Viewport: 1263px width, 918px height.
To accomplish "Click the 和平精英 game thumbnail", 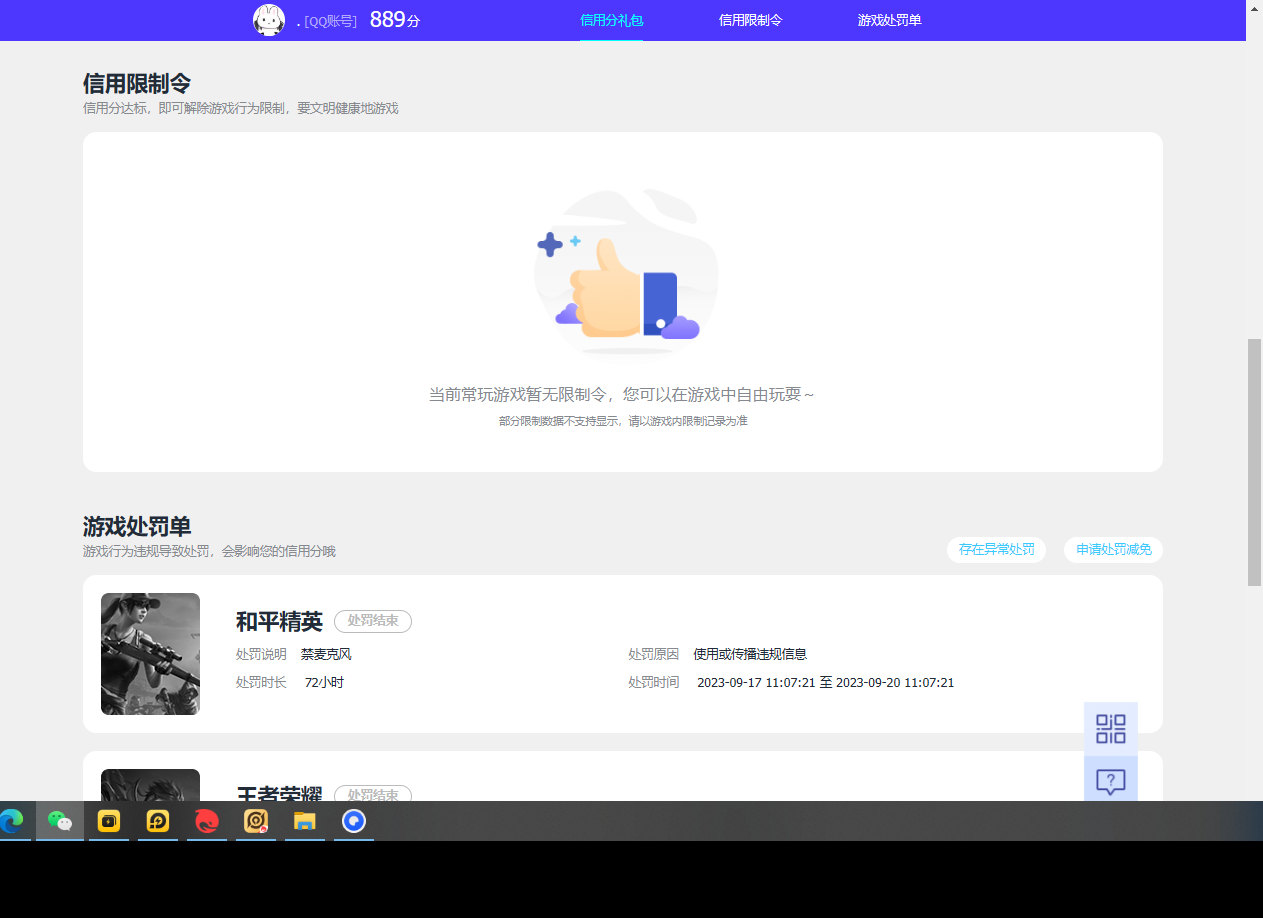I will (150, 654).
